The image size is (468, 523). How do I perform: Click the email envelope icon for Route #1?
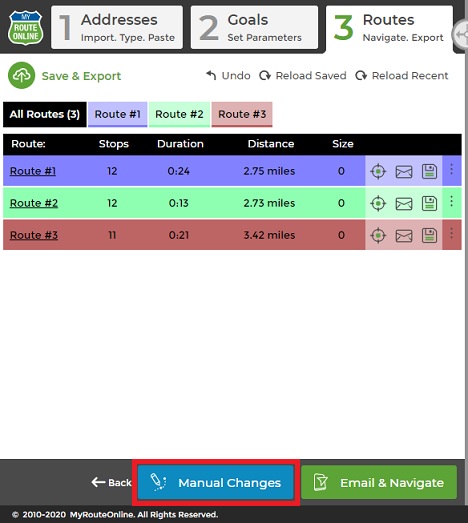[x=404, y=172]
